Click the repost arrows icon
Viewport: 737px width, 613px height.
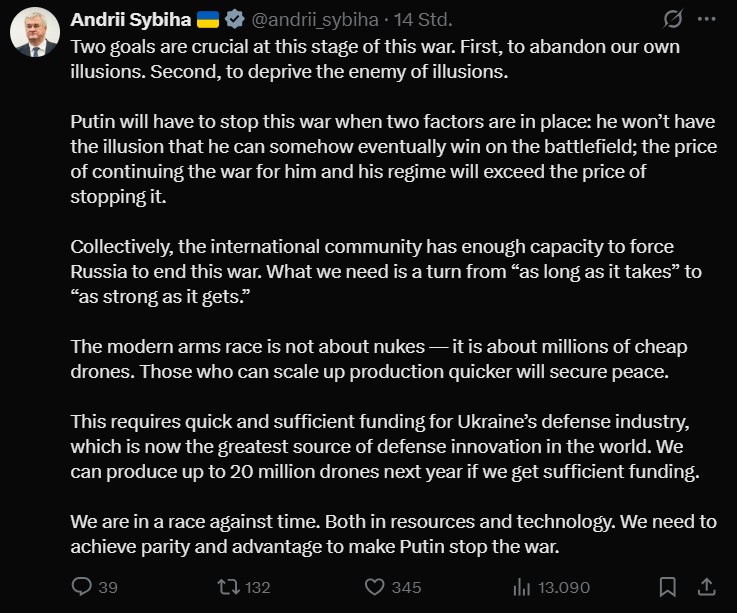226,586
